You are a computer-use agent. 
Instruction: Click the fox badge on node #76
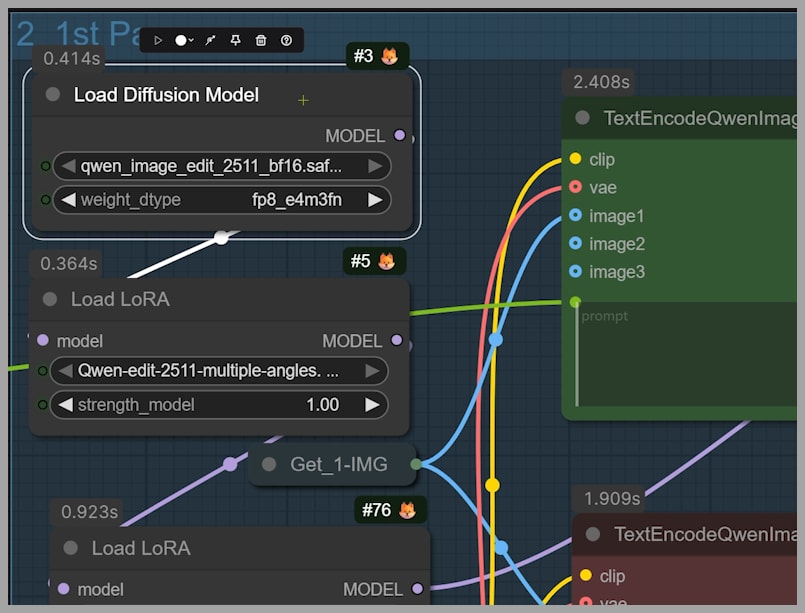408,511
